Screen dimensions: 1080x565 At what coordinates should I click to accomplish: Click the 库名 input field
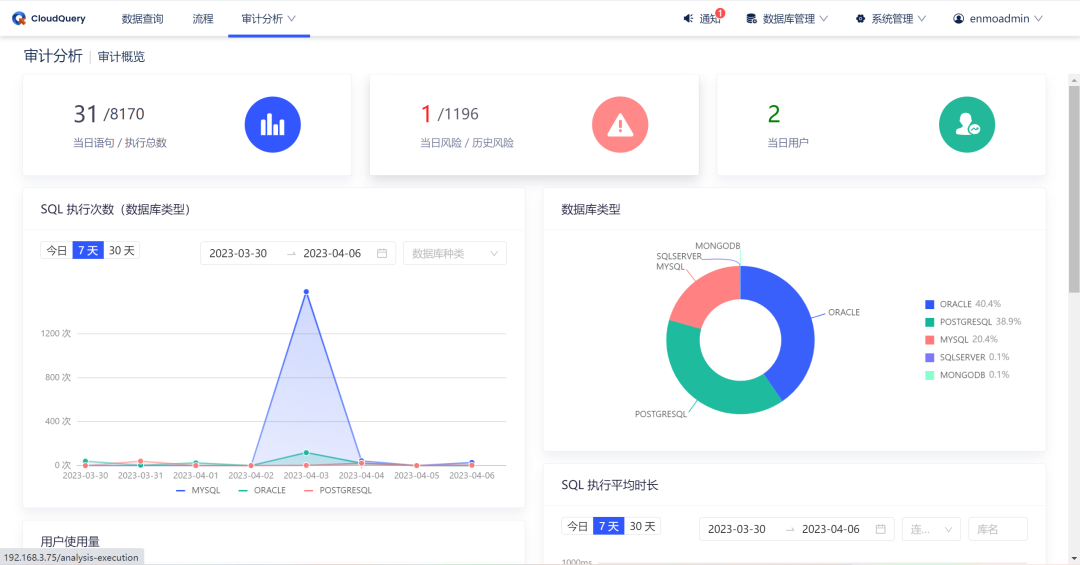(998, 528)
